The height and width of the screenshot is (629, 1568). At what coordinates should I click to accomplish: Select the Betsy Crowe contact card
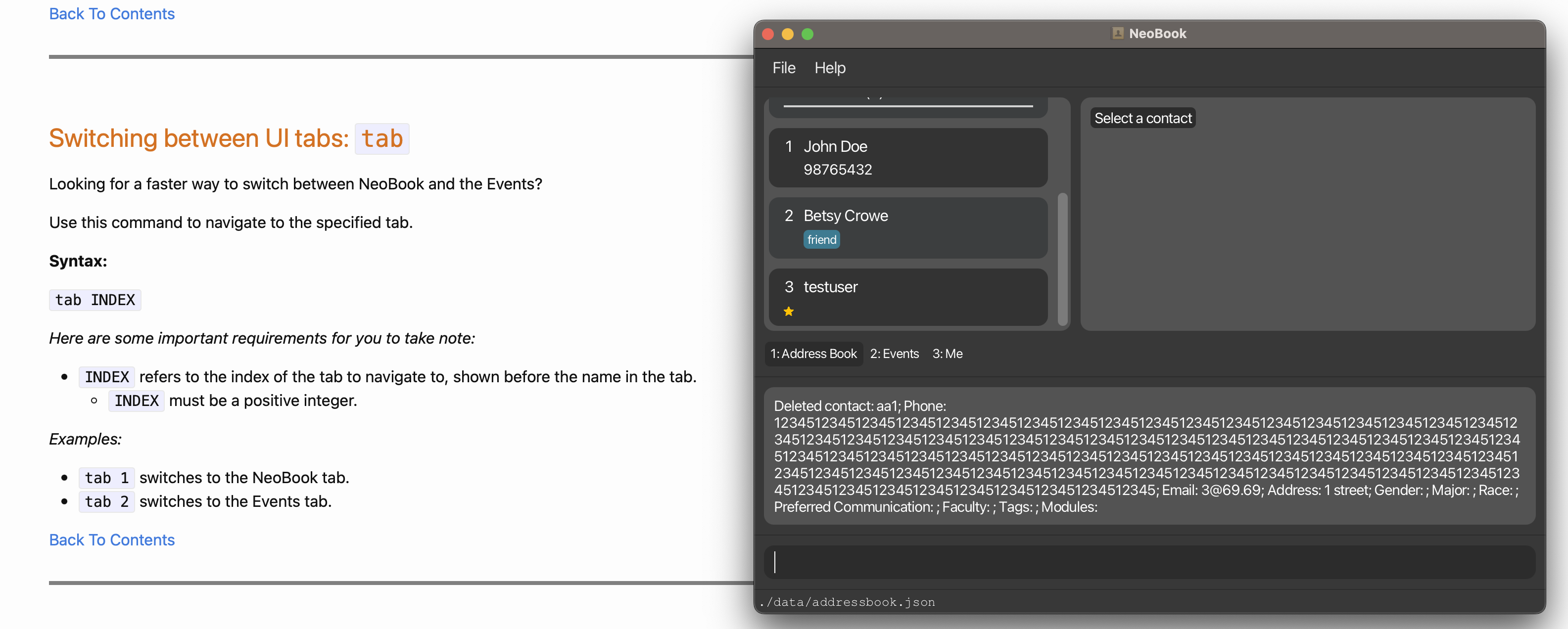[907, 227]
